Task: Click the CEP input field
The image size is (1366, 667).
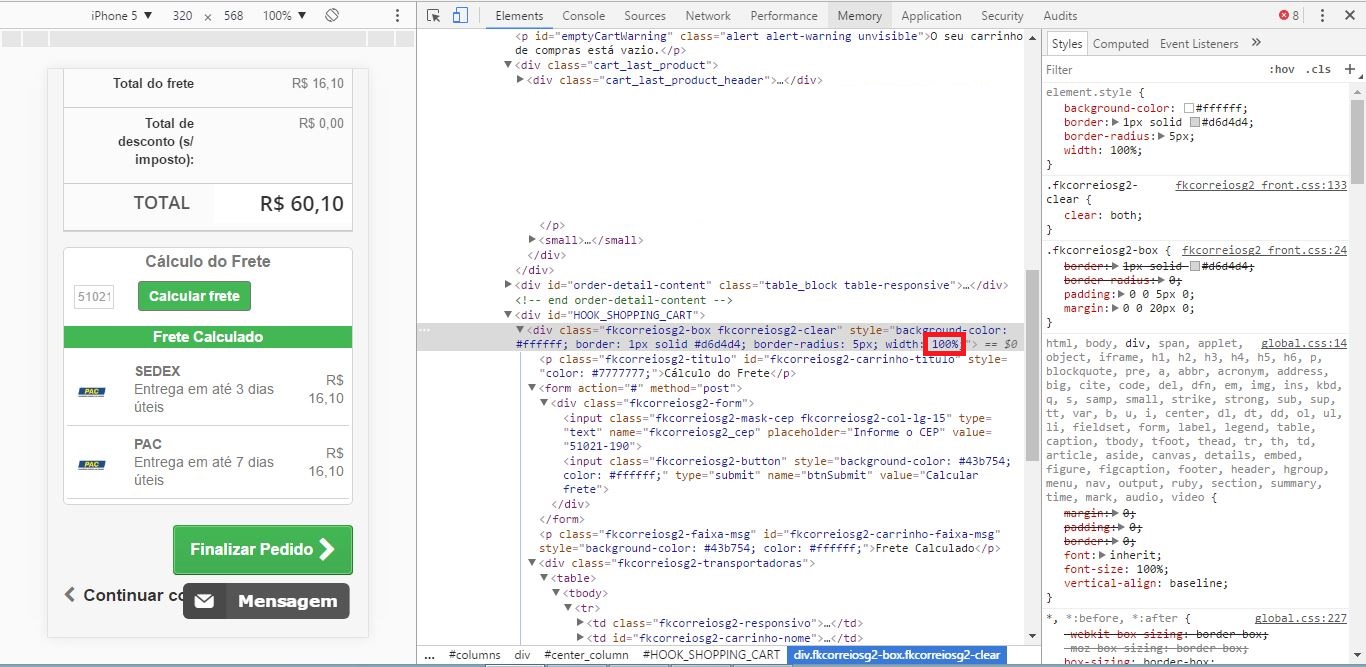Action: [94, 297]
